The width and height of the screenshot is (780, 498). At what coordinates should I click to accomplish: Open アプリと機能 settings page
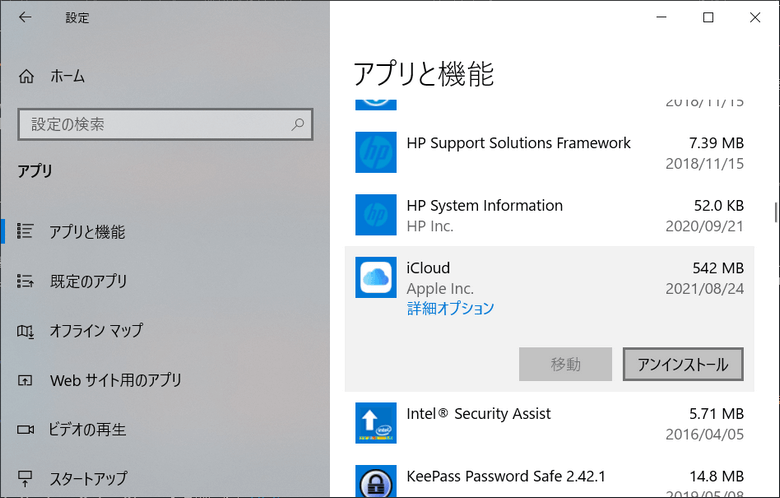[x=87, y=232]
